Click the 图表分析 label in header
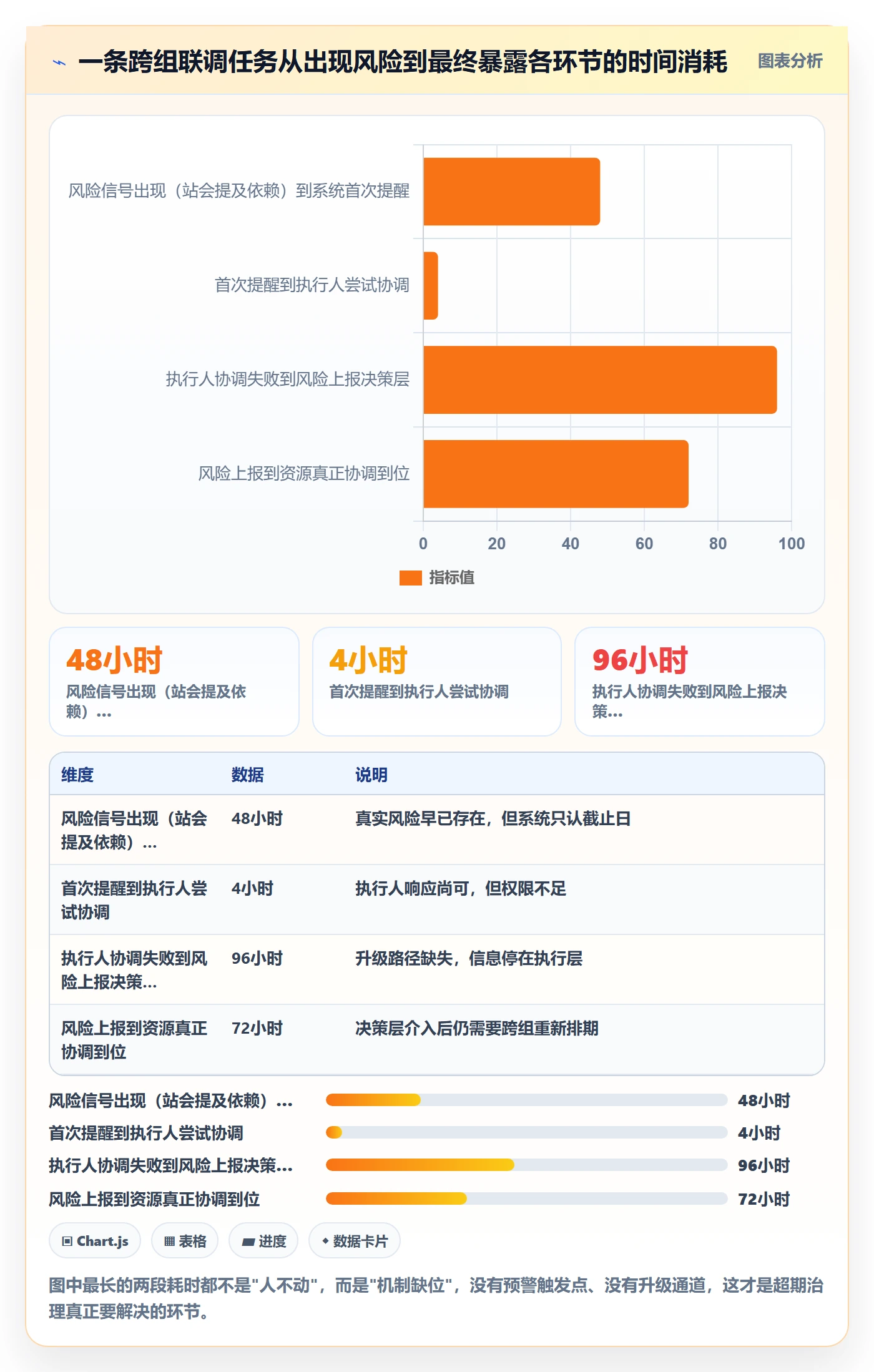Screen dimensions: 874x1372 pyautogui.click(x=790, y=61)
